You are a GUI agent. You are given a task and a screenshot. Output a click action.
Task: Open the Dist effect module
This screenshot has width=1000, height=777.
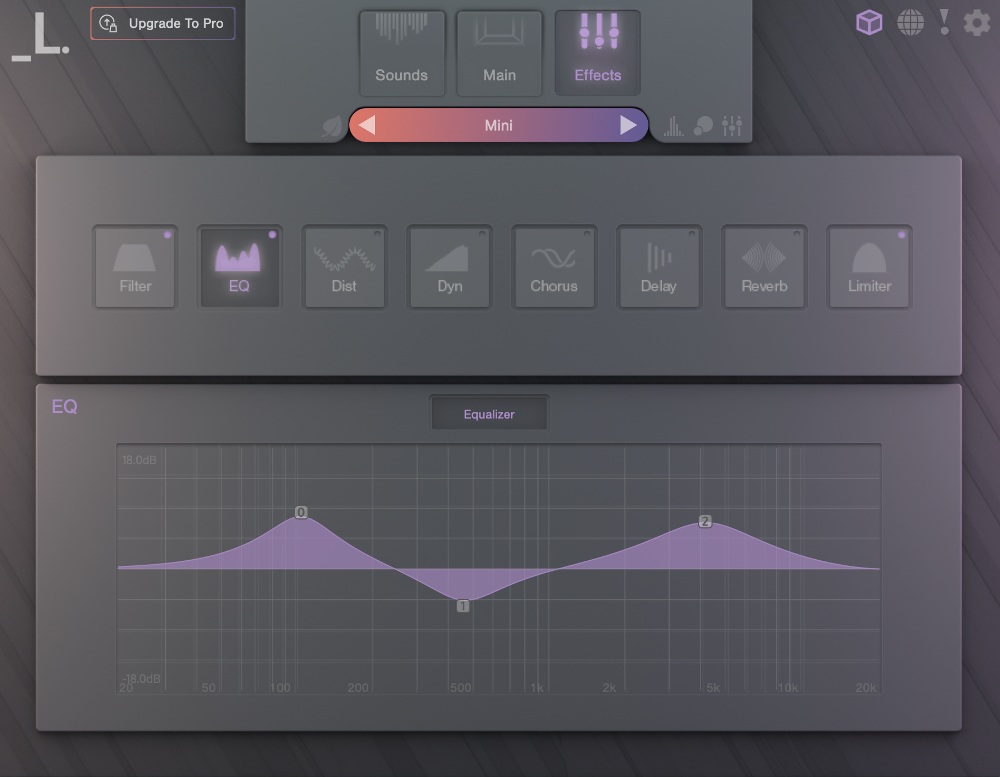coord(344,266)
